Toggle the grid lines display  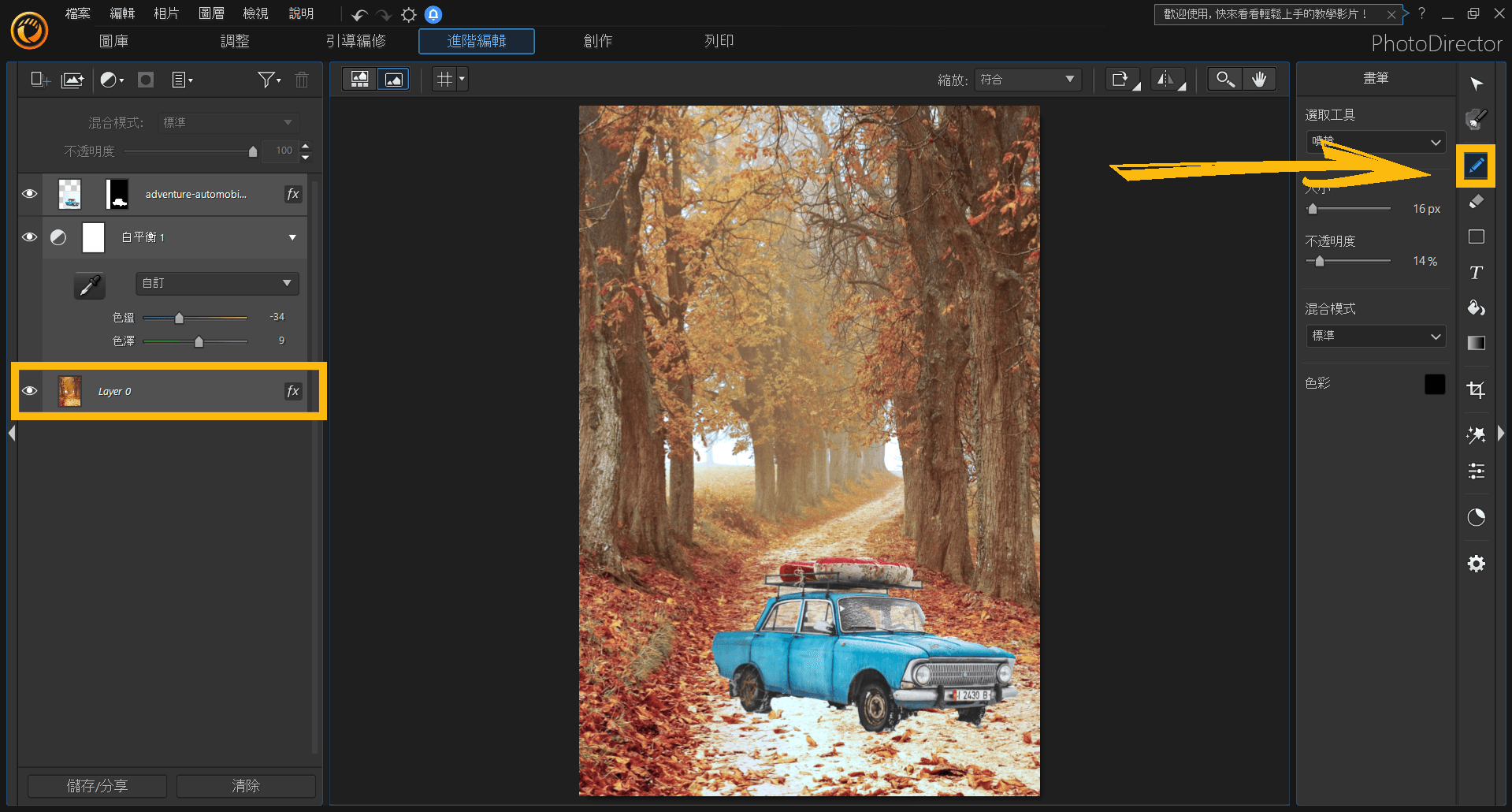click(445, 79)
